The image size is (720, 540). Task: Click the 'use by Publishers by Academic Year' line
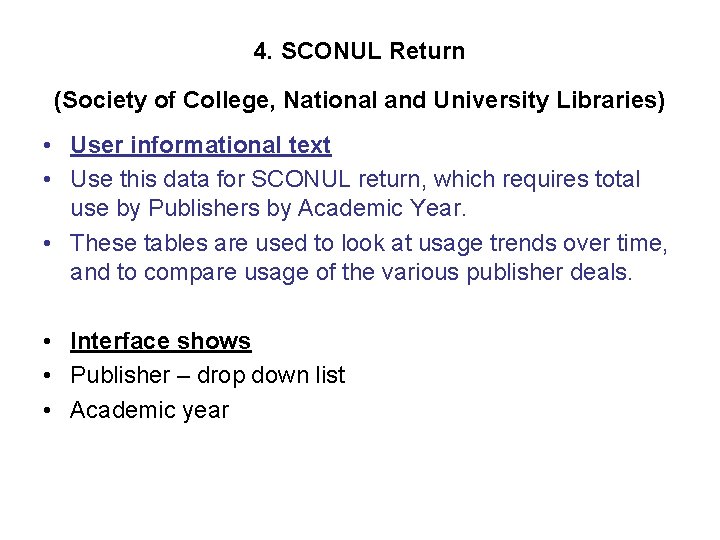pos(268,208)
